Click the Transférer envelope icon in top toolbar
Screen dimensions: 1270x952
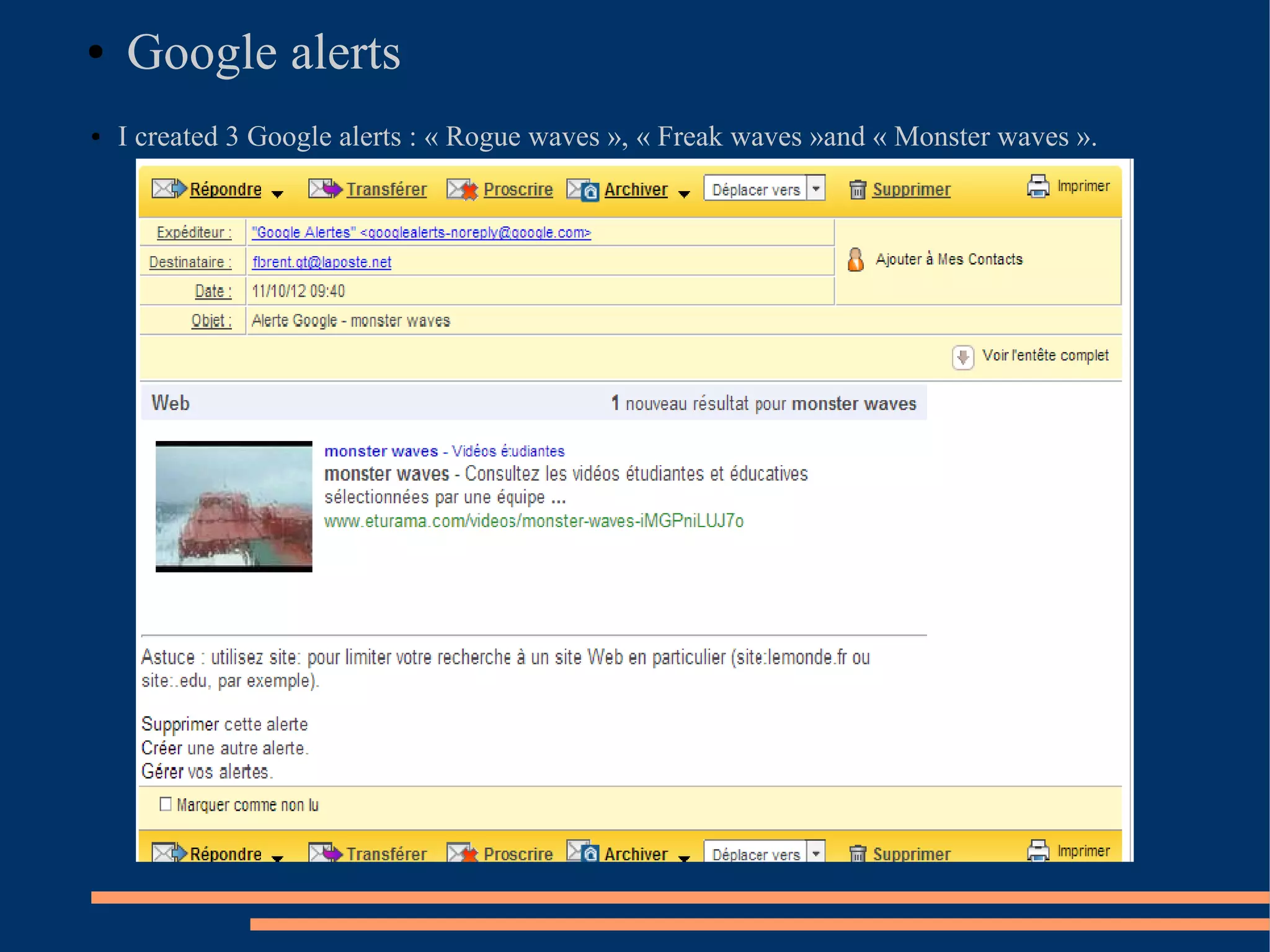[x=325, y=188]
